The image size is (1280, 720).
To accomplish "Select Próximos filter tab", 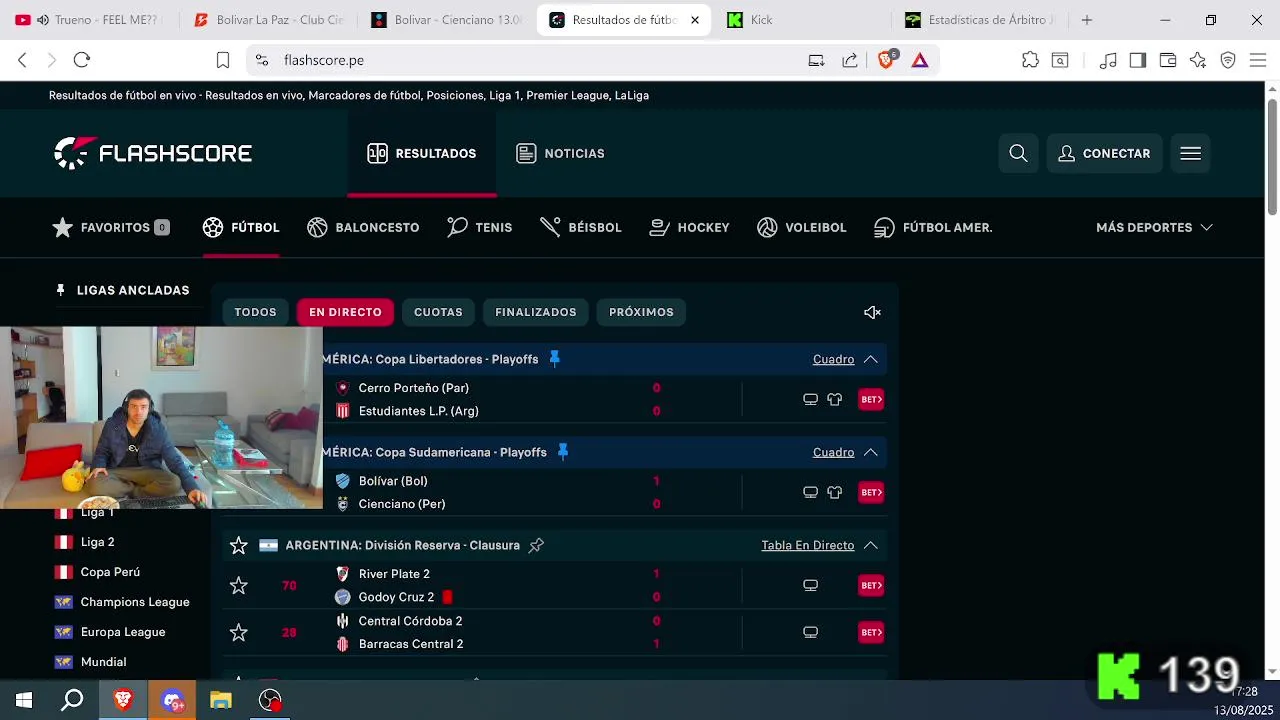I will tap(641, 312).
